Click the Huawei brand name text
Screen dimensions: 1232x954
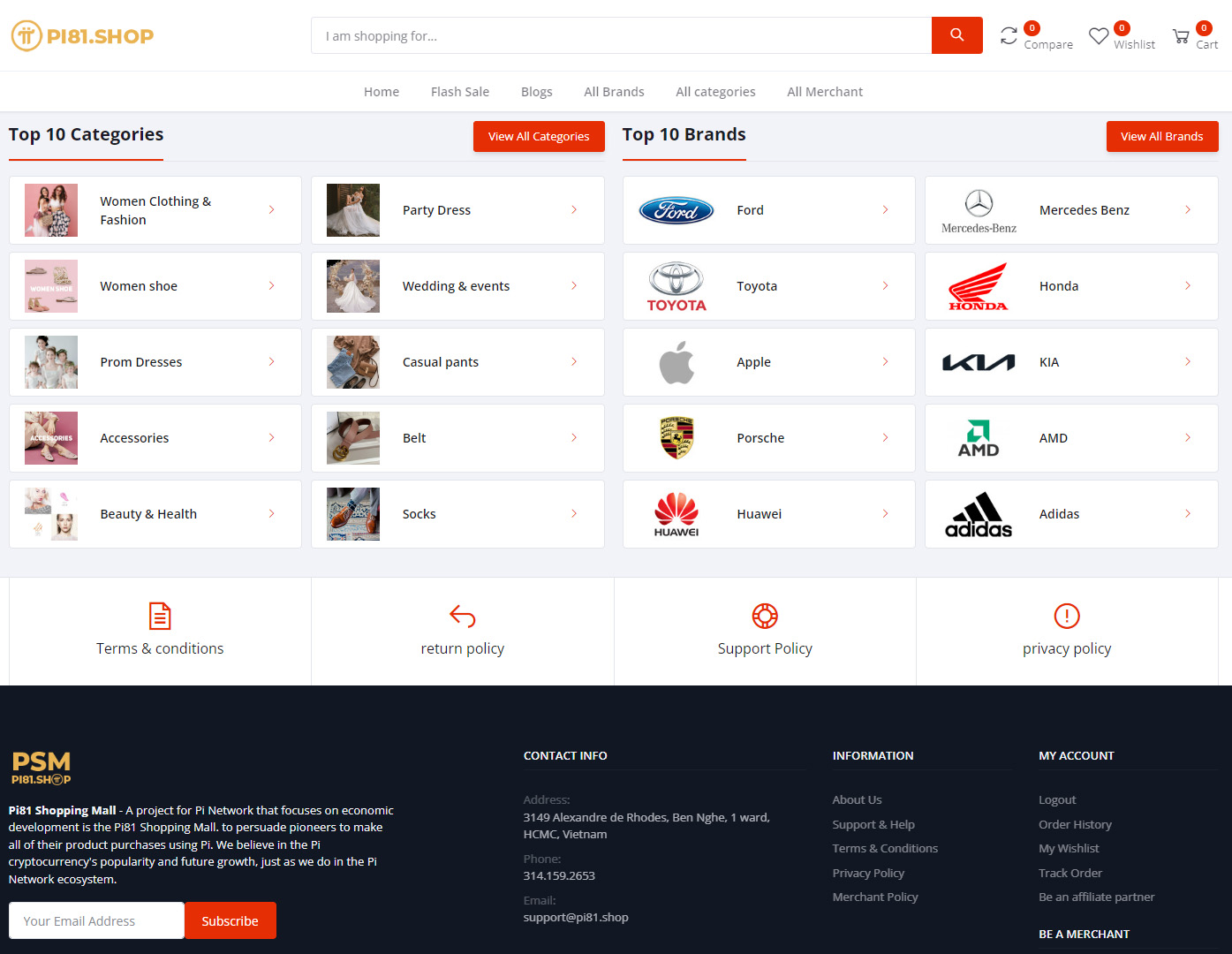pyautogui.click(x=760, y=514)
